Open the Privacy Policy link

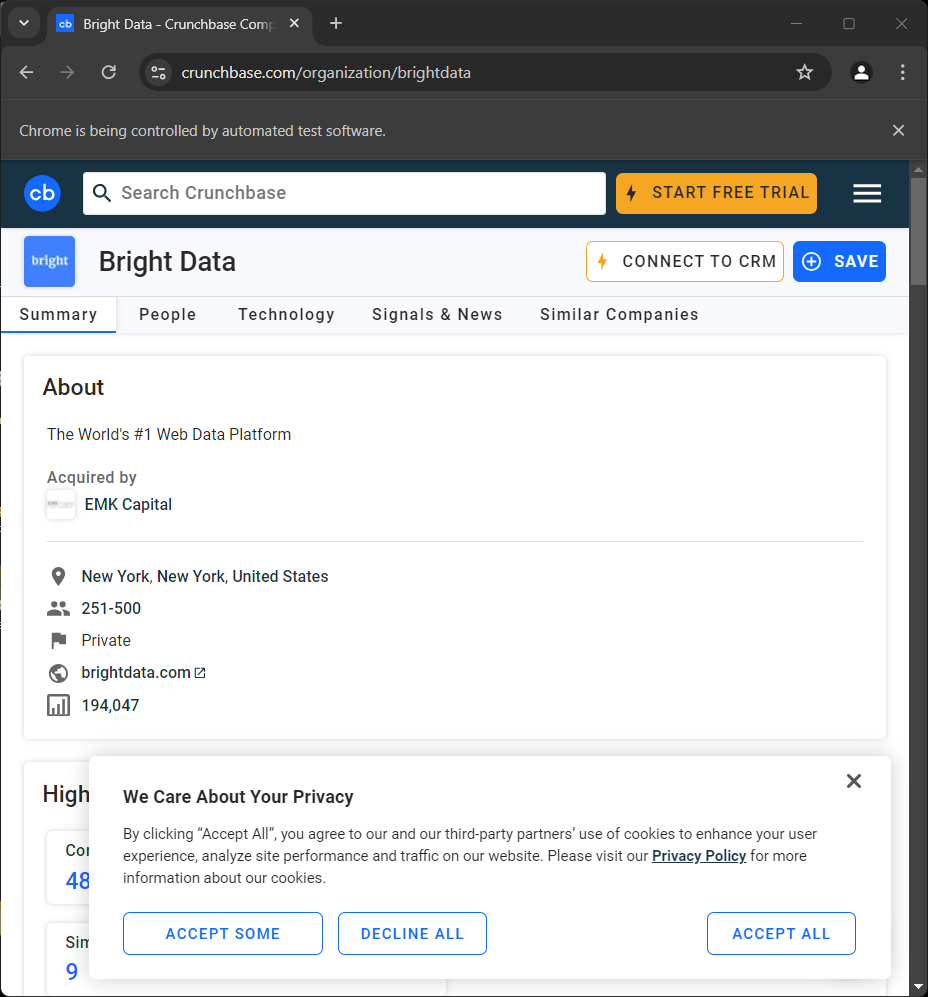[698, 855]
